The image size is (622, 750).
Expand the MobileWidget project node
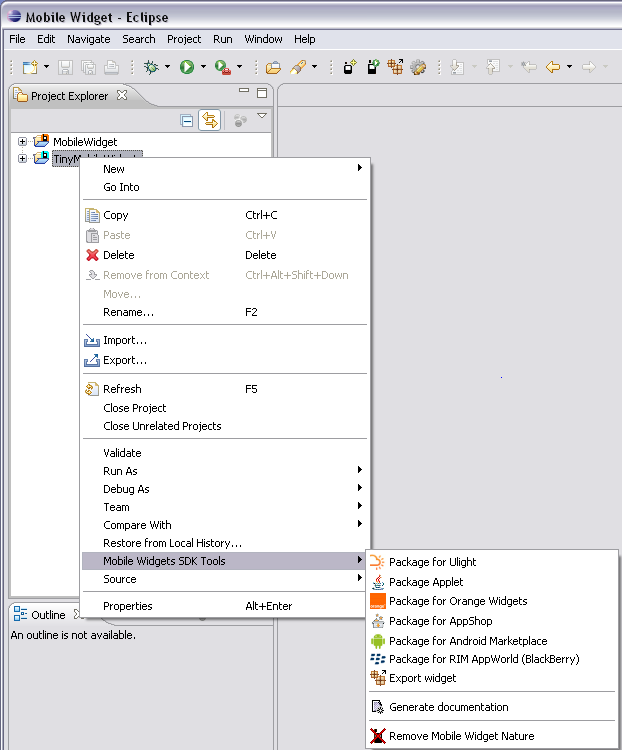pyautogui.click(x=22, y=141)
